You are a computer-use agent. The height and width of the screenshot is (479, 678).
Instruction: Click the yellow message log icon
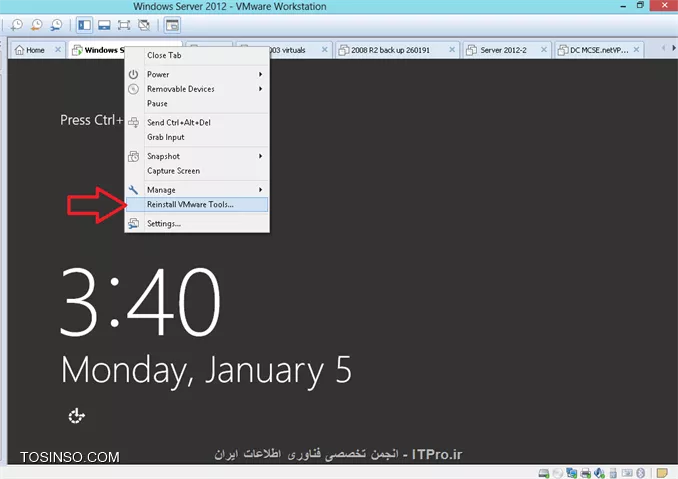[x=662, y=473]
